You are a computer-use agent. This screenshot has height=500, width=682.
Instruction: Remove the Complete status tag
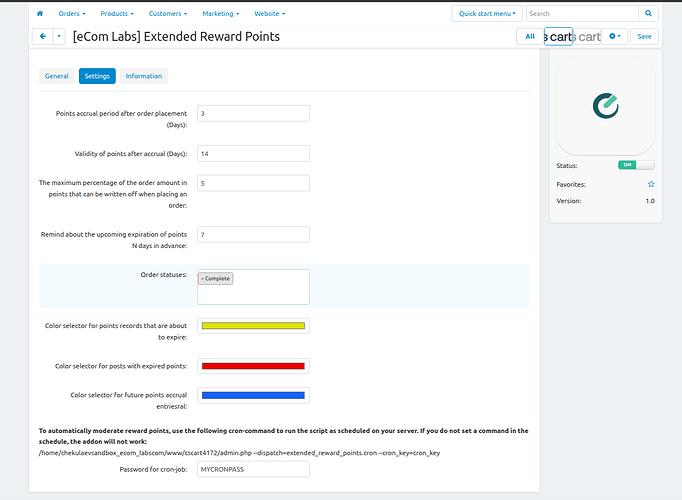[x=202, y=279]
